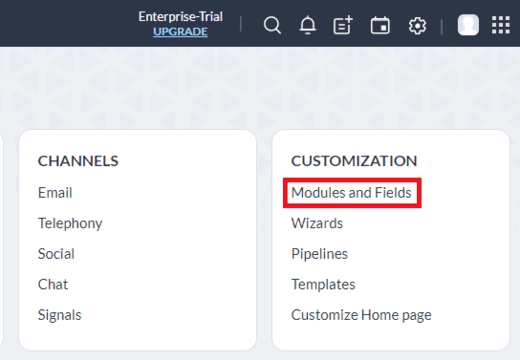Select Telephony under Channels

click(x=70, y=223)
